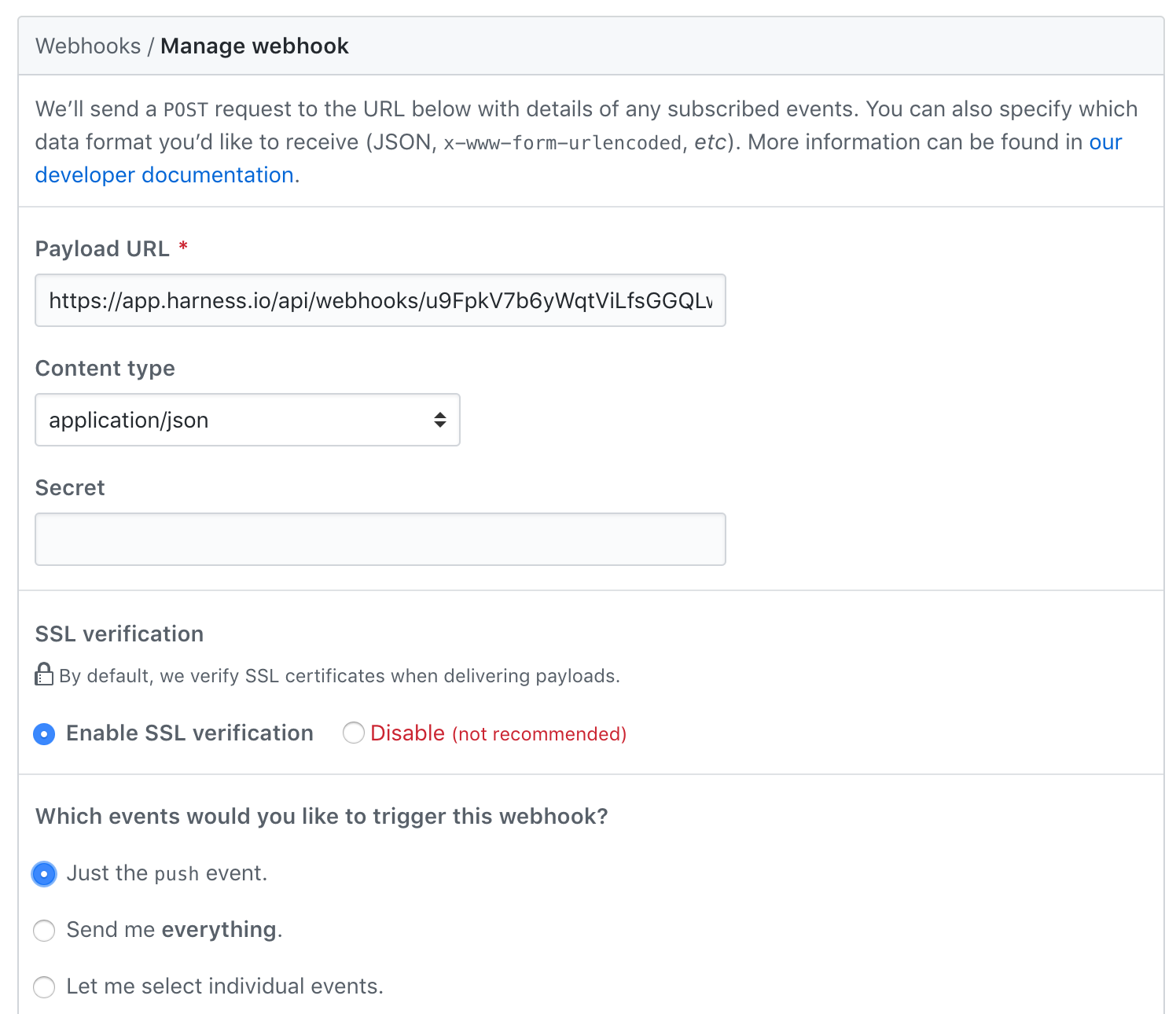The width and height of the screenshot is (1176, 1014).
Task: Click the 'our' documentation link text
Action: (1105, 141)
